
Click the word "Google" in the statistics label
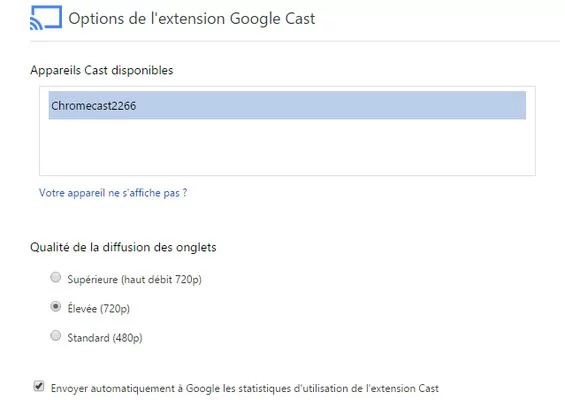(x=203, y=388)
